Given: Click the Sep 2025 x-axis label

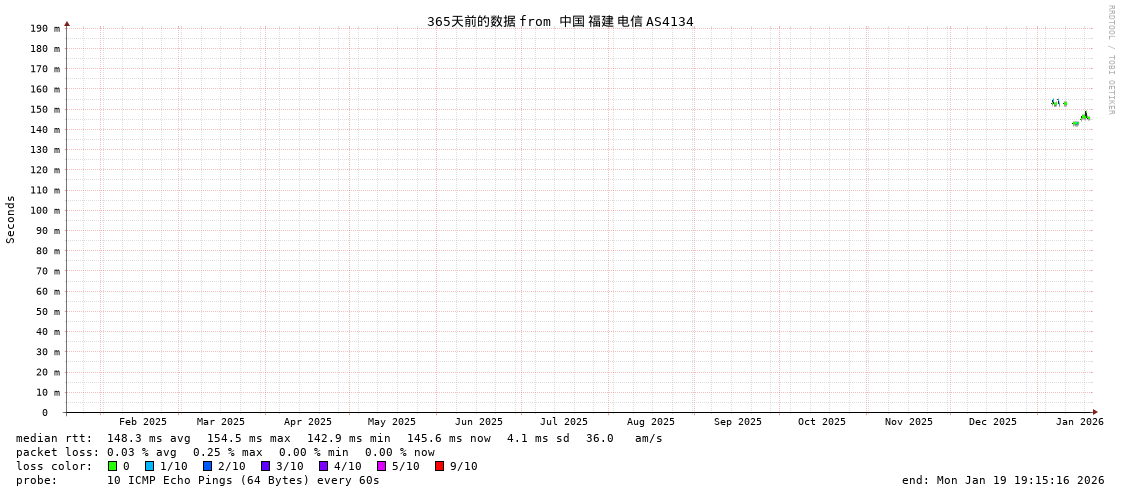Looking at the screenshot, I should click(x=737, y=422).
